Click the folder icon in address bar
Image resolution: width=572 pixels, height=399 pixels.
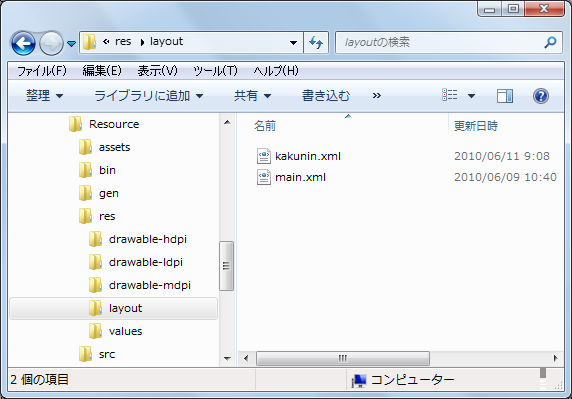[89, 42]
